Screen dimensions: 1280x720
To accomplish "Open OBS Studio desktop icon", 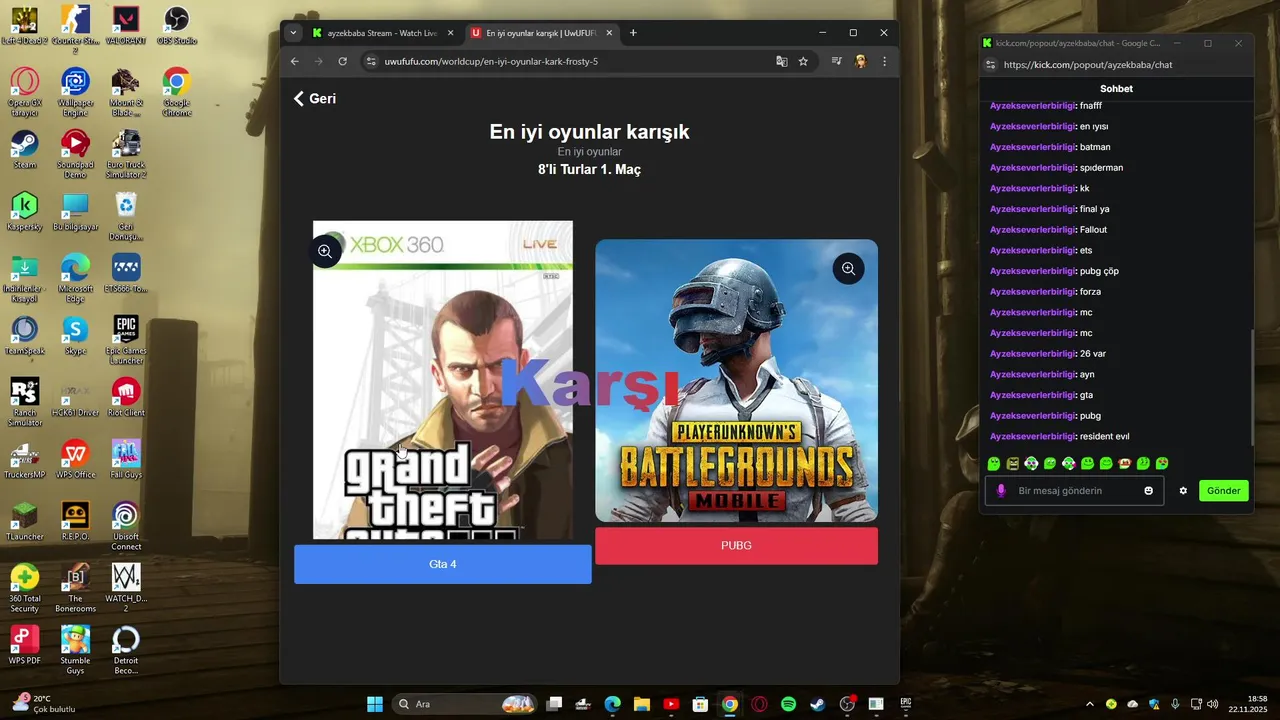I will click(176, 27).
